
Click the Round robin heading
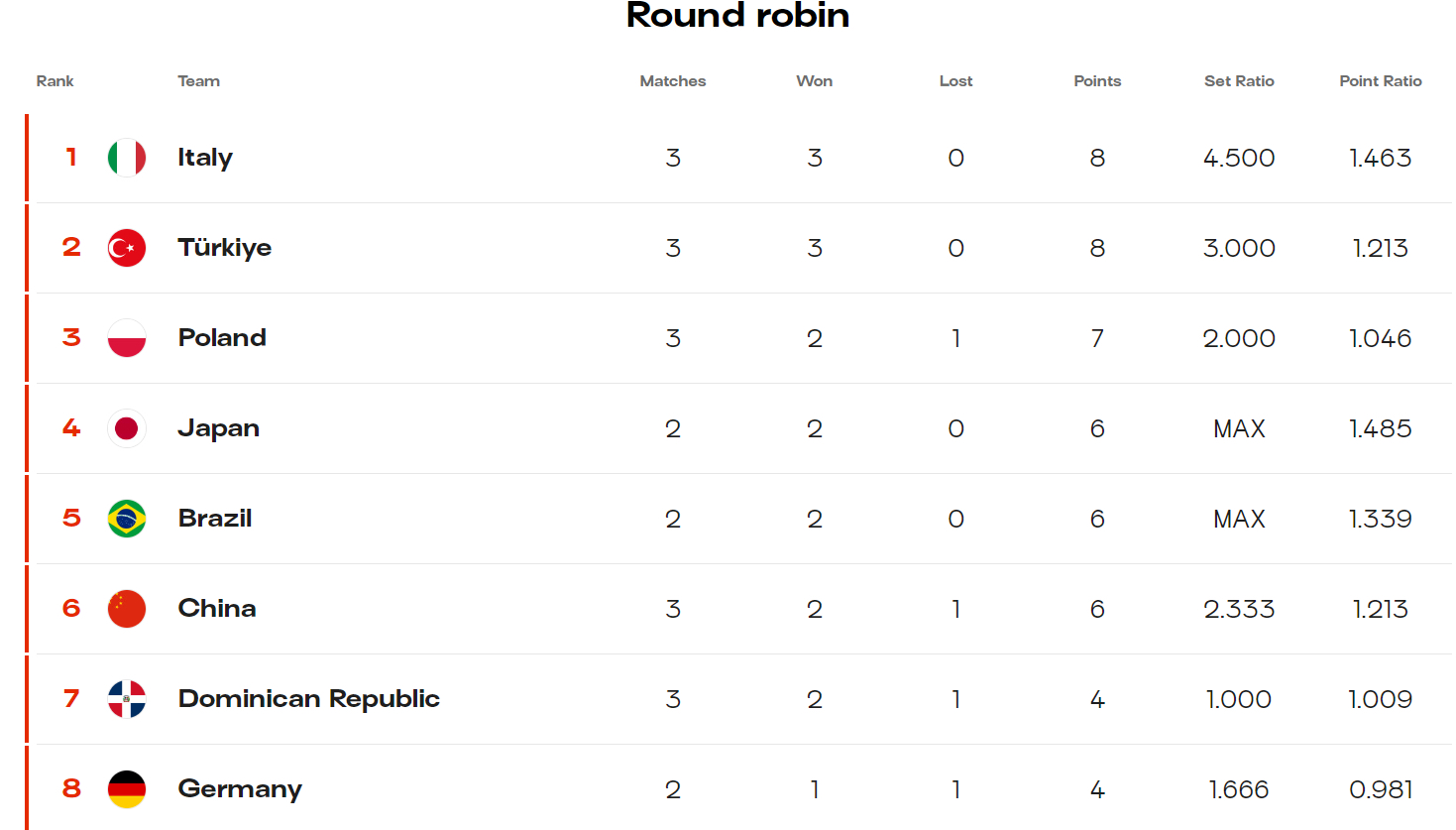click(x=738, y=15)
